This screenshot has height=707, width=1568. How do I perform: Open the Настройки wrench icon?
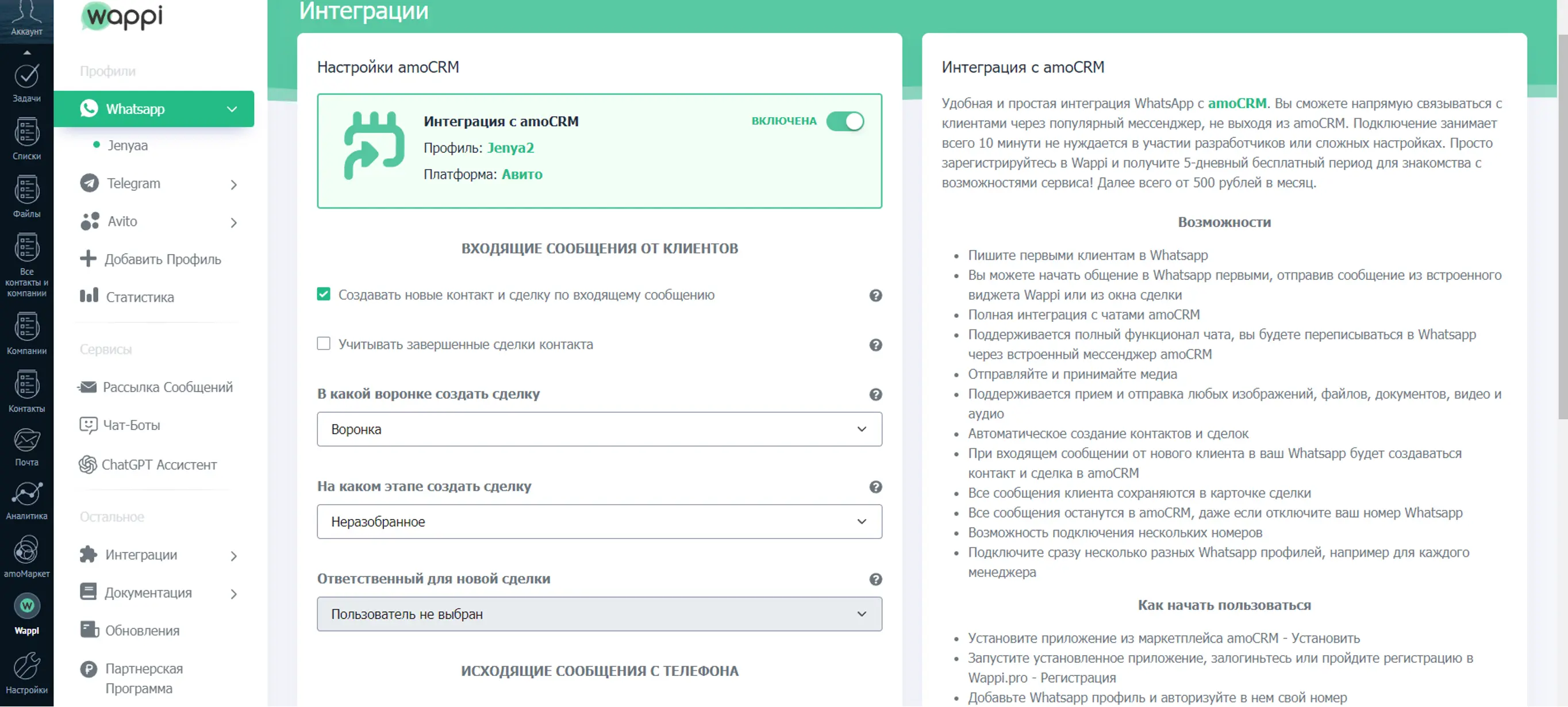(x=26, y=673)
